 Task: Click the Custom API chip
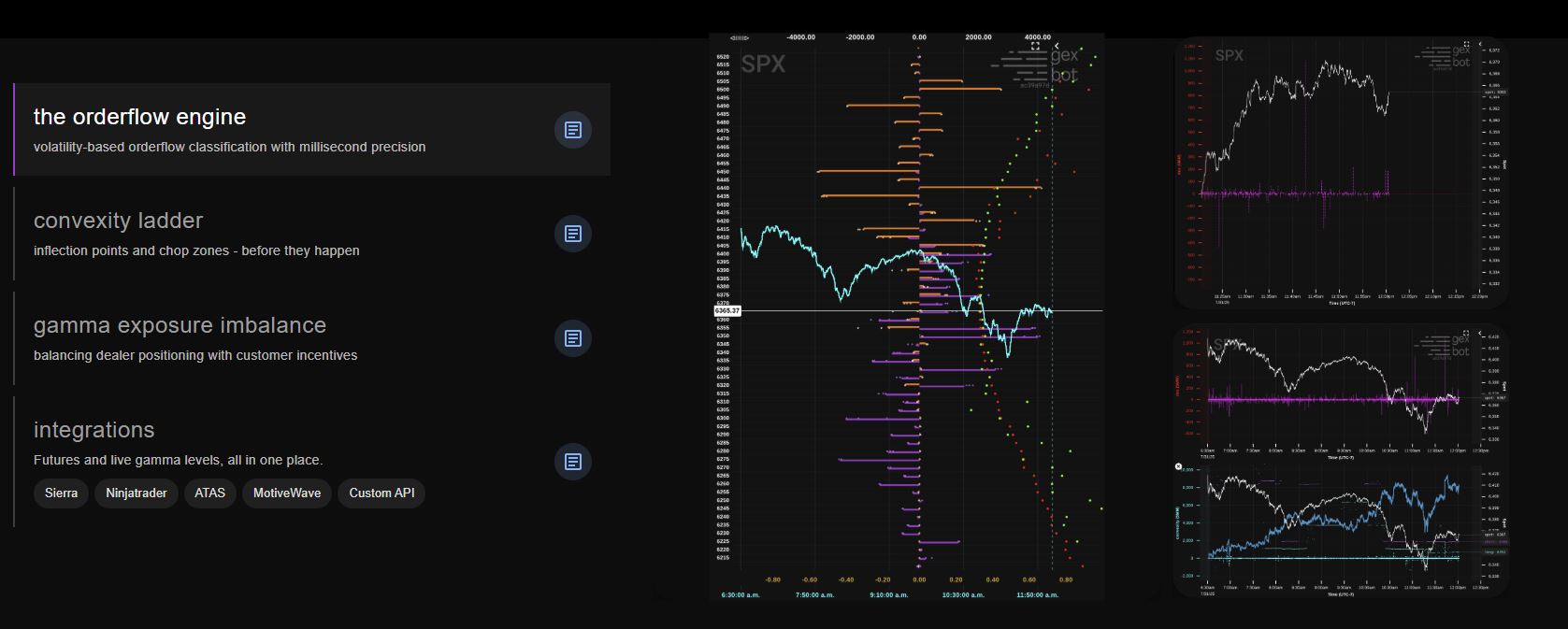[x=381, y=493]
